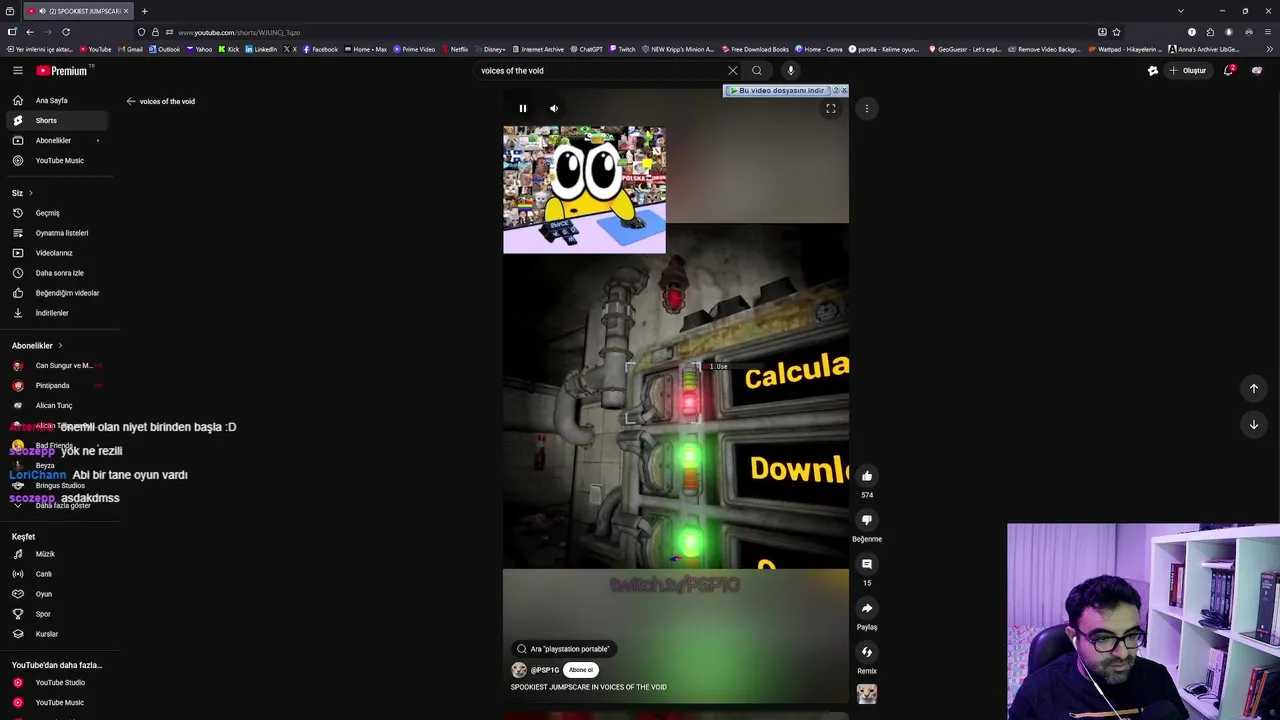
Task: Open Can Sungur channel subscription
Action: 57,365
